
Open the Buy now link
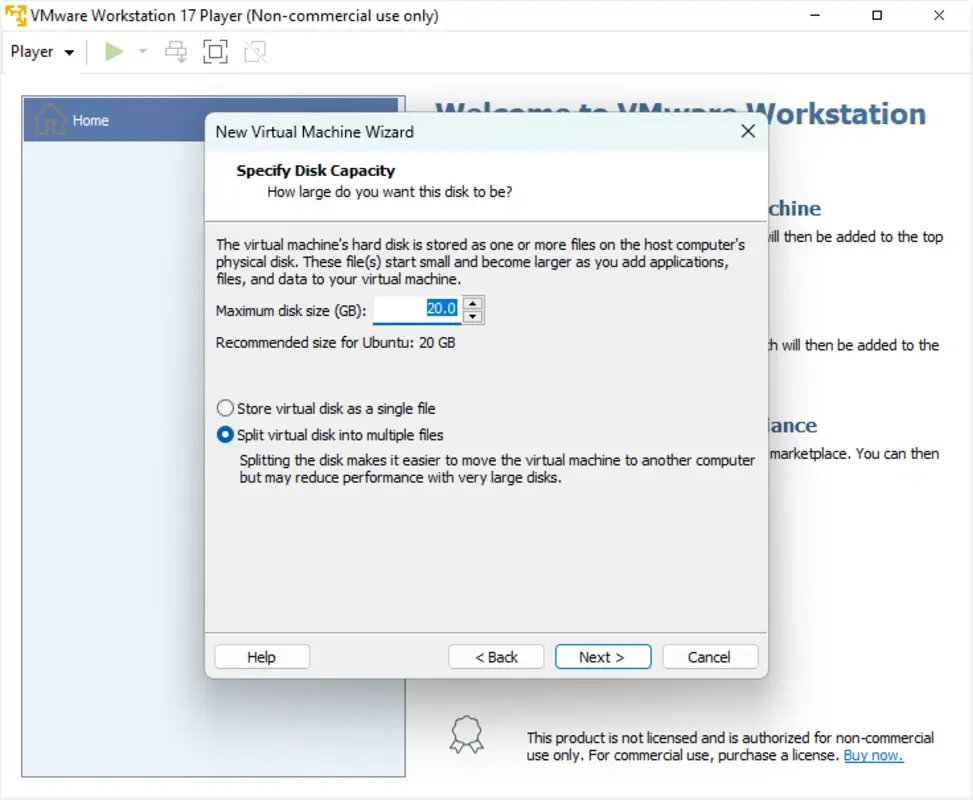tap(872, 755)
